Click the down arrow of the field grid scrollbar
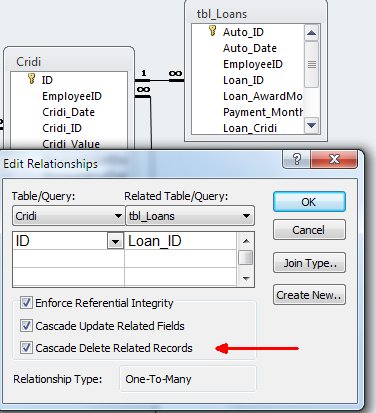The width and height of the screenshot is (376, 413). pyautogui.click(x=246, y=278)
